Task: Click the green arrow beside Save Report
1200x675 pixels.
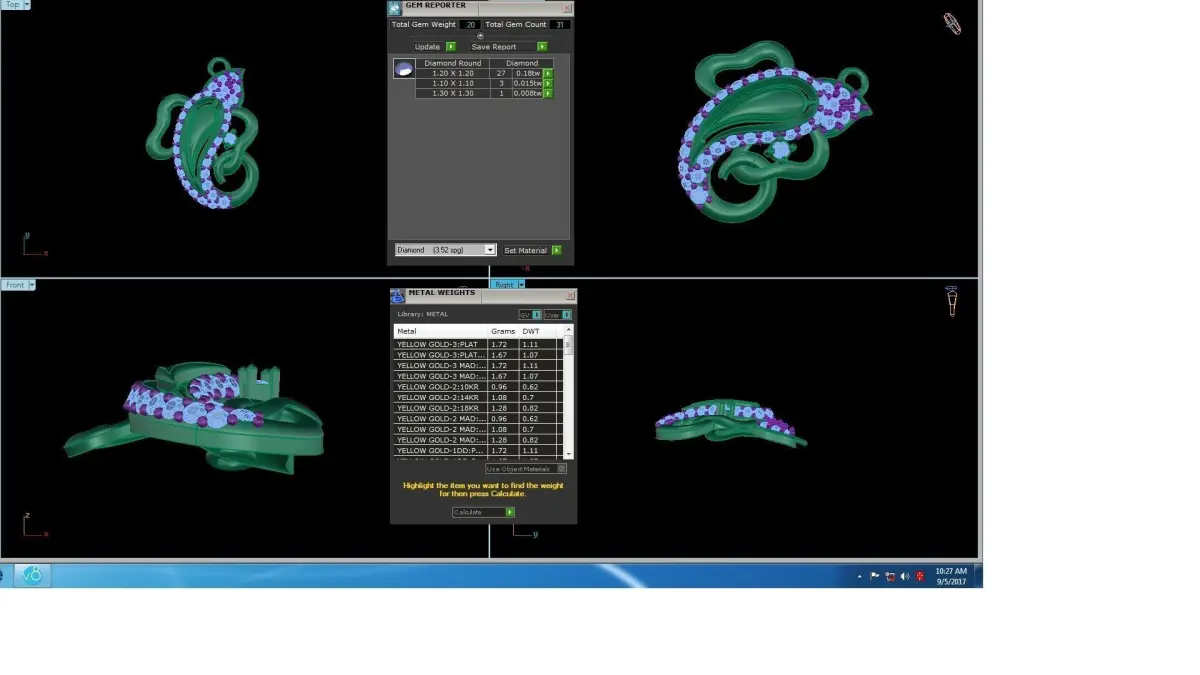Action: click(x=542, y=47)
